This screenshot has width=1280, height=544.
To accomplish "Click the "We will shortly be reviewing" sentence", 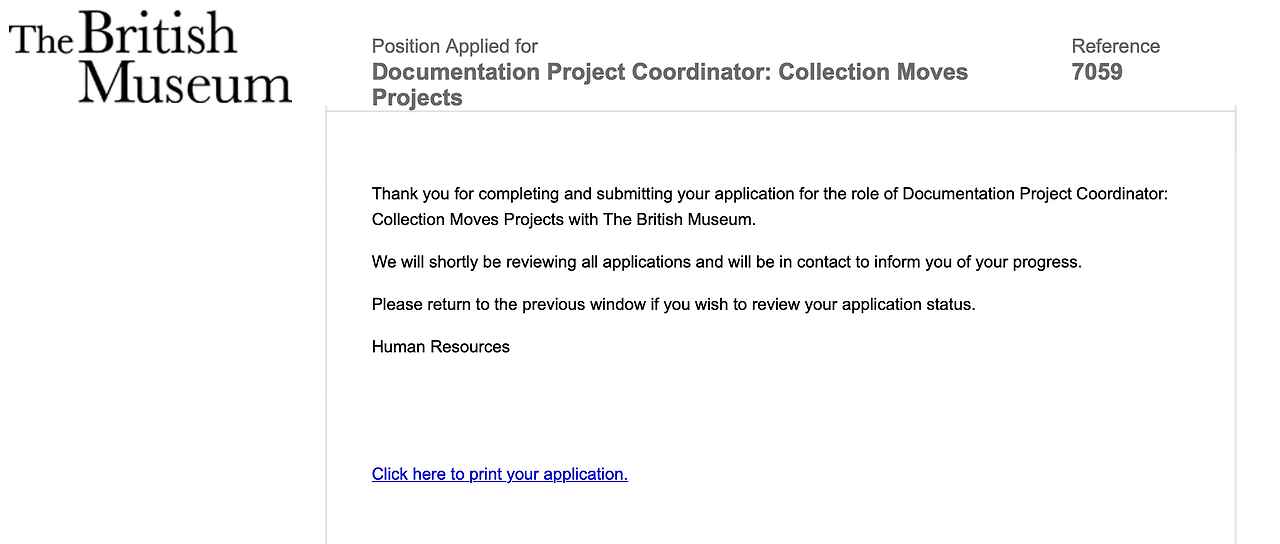I will coord(727,262).
